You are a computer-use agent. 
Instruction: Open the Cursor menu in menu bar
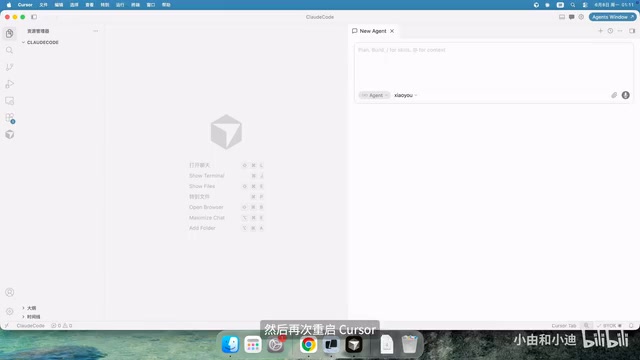pos(25,5)
